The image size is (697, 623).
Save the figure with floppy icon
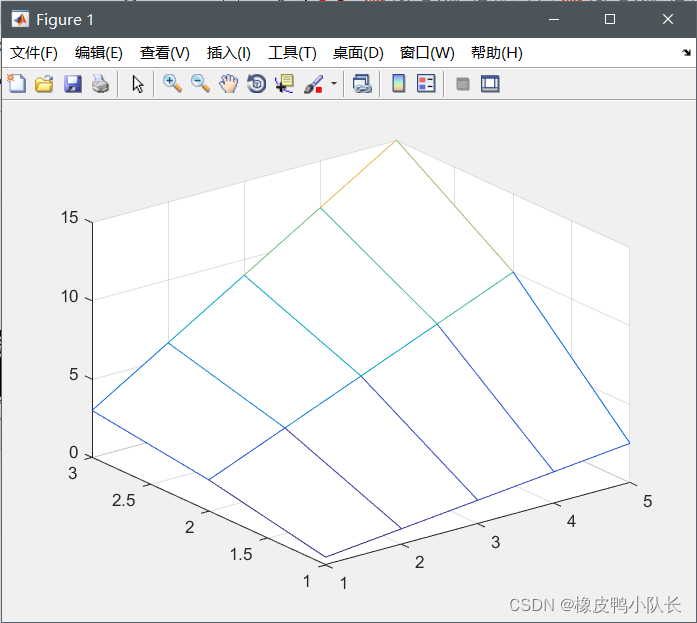pos(72,84)
